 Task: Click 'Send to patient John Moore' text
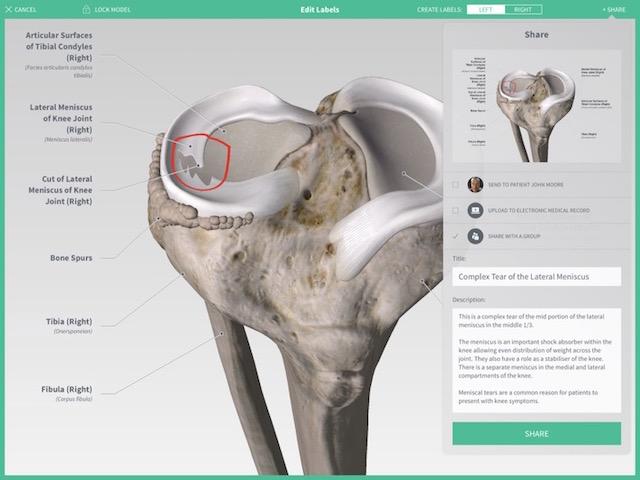[x=526, y=185]
